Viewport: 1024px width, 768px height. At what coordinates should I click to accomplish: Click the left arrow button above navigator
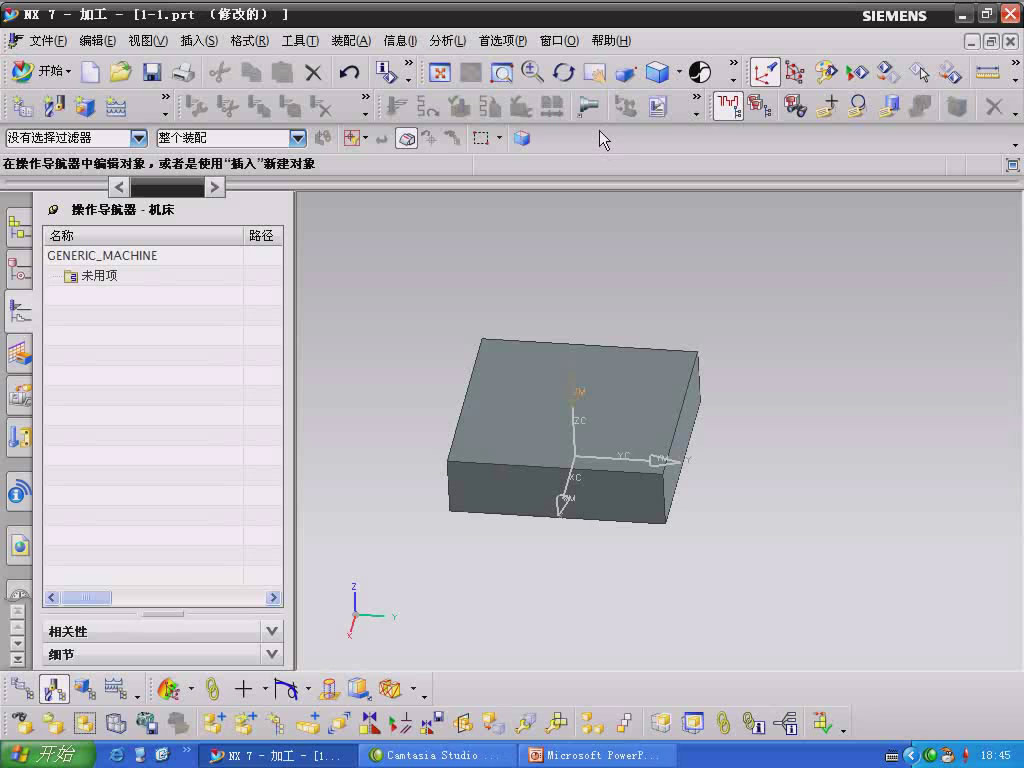pyautogui.click(x=118, y=187)
